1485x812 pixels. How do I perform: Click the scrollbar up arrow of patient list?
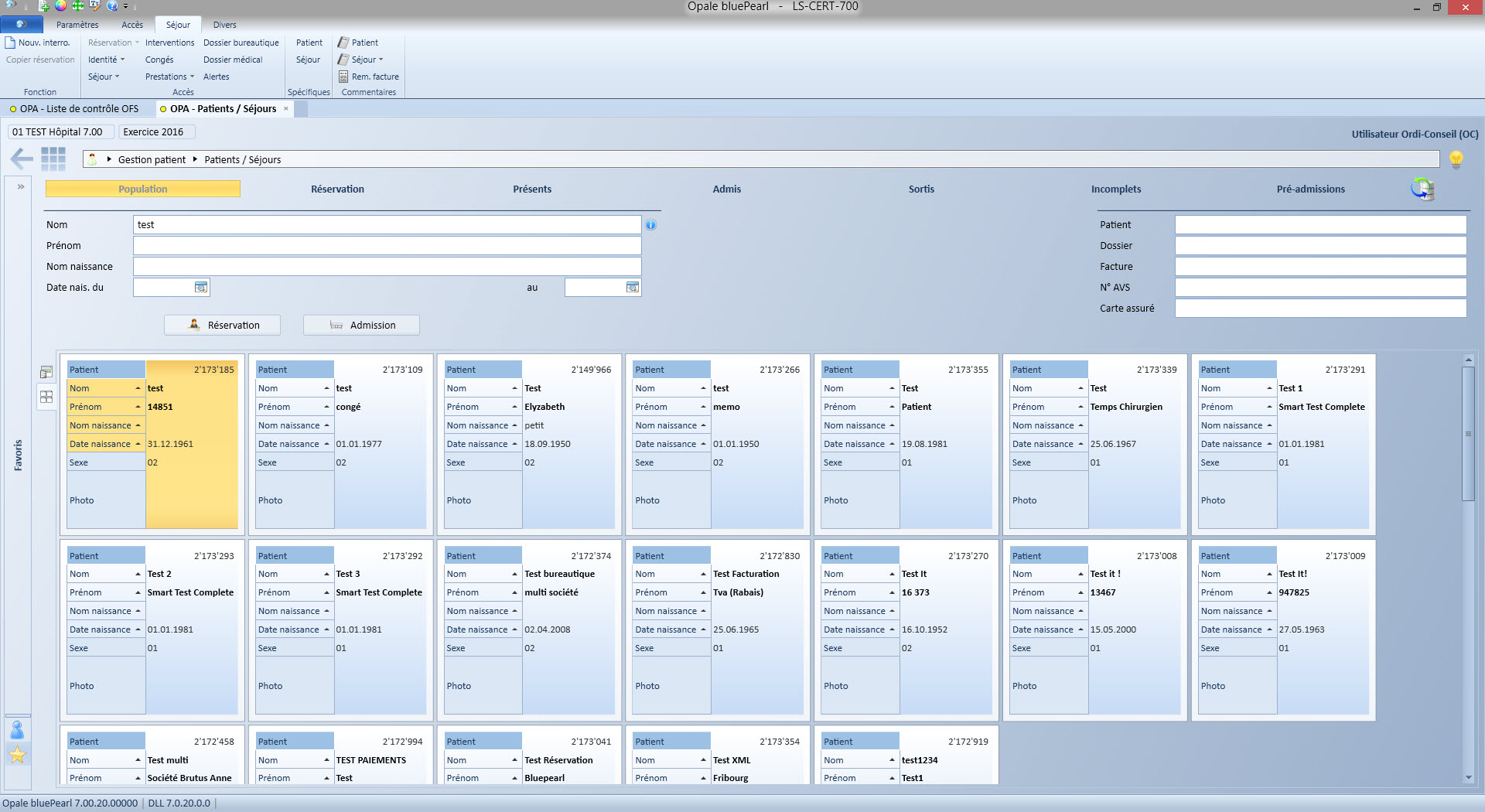click(x=1468, y=360)
